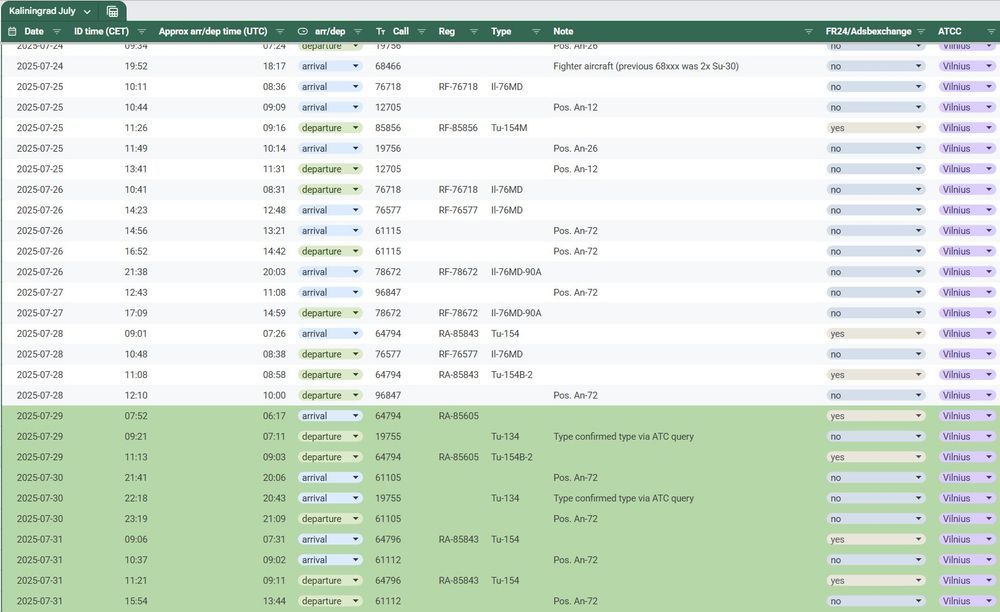Screen dimensions: 1000x612
Task: Open the Date column filter icon
Action: point(57,31)
